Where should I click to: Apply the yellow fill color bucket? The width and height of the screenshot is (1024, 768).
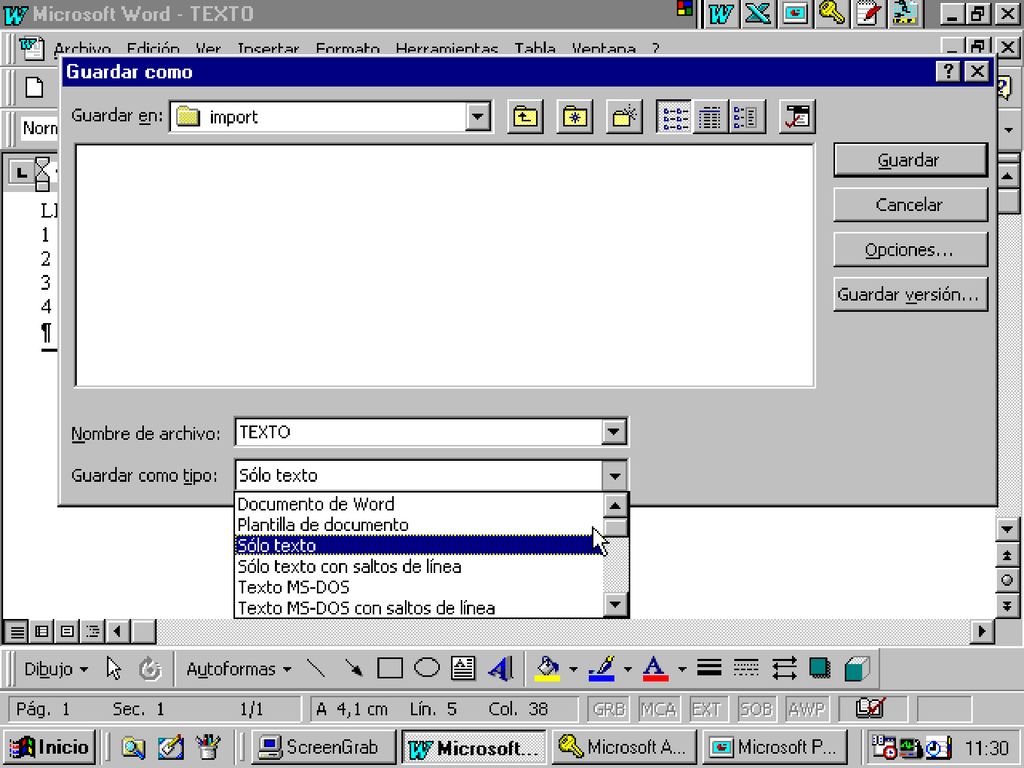pos(547,669)
